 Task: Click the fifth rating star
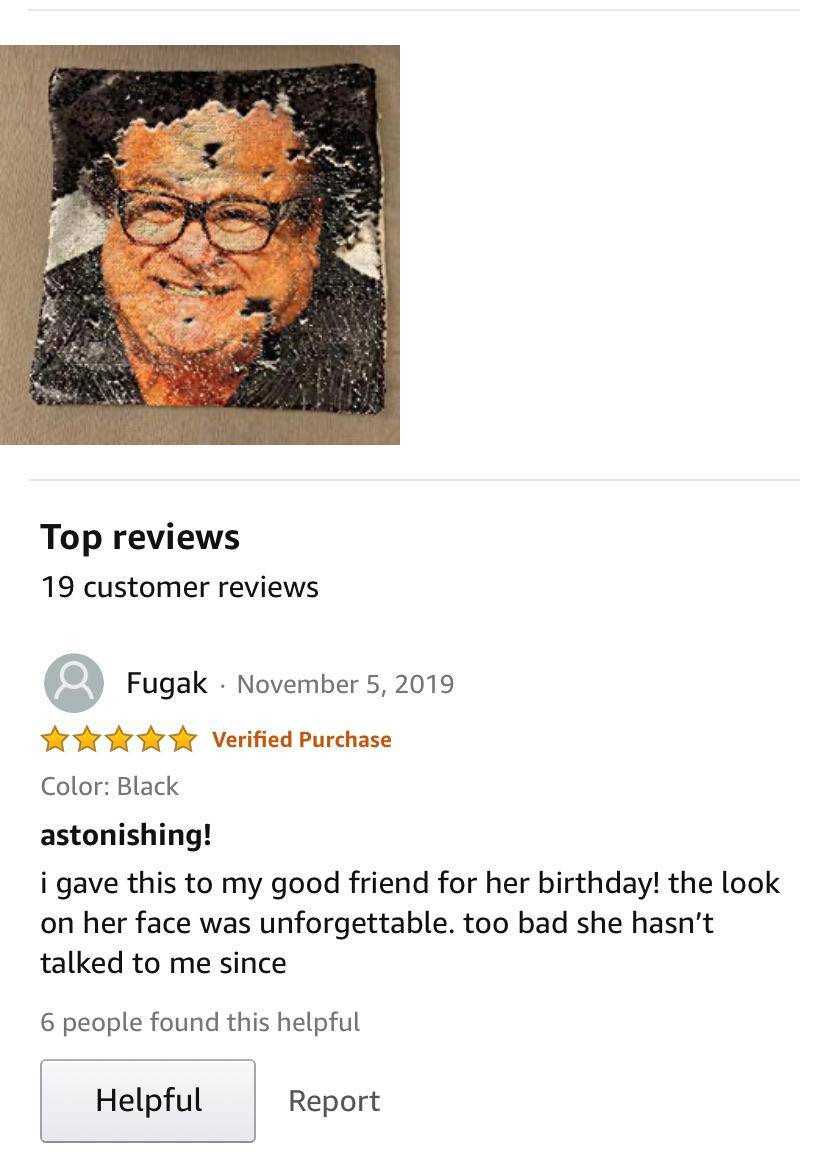pyautogui.click(x=183, y=739)
